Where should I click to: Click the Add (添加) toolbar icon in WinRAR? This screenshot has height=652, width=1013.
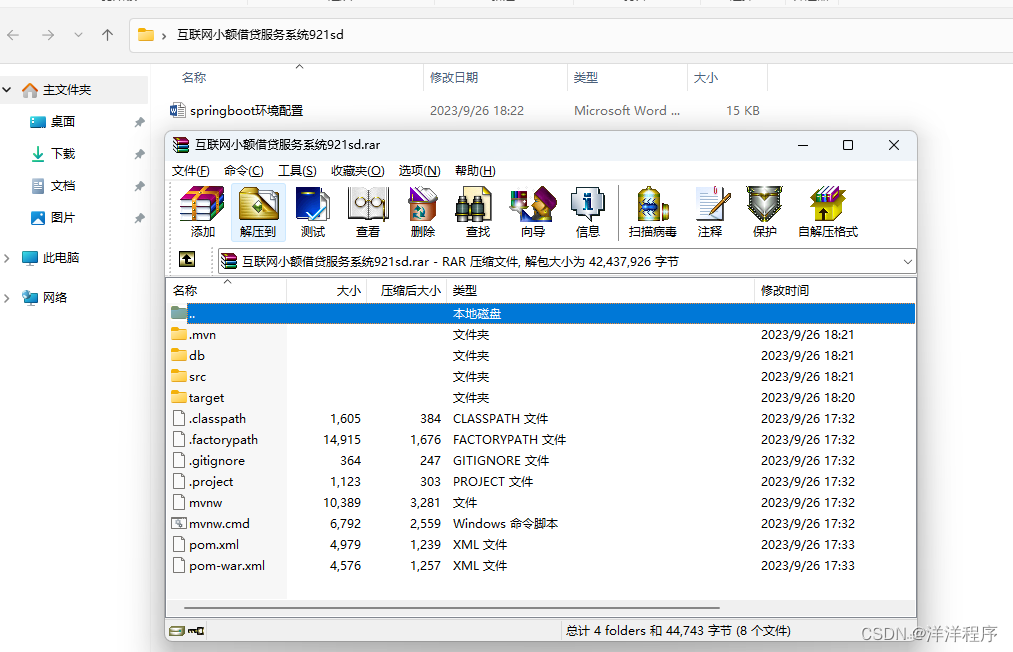point(202,212)
